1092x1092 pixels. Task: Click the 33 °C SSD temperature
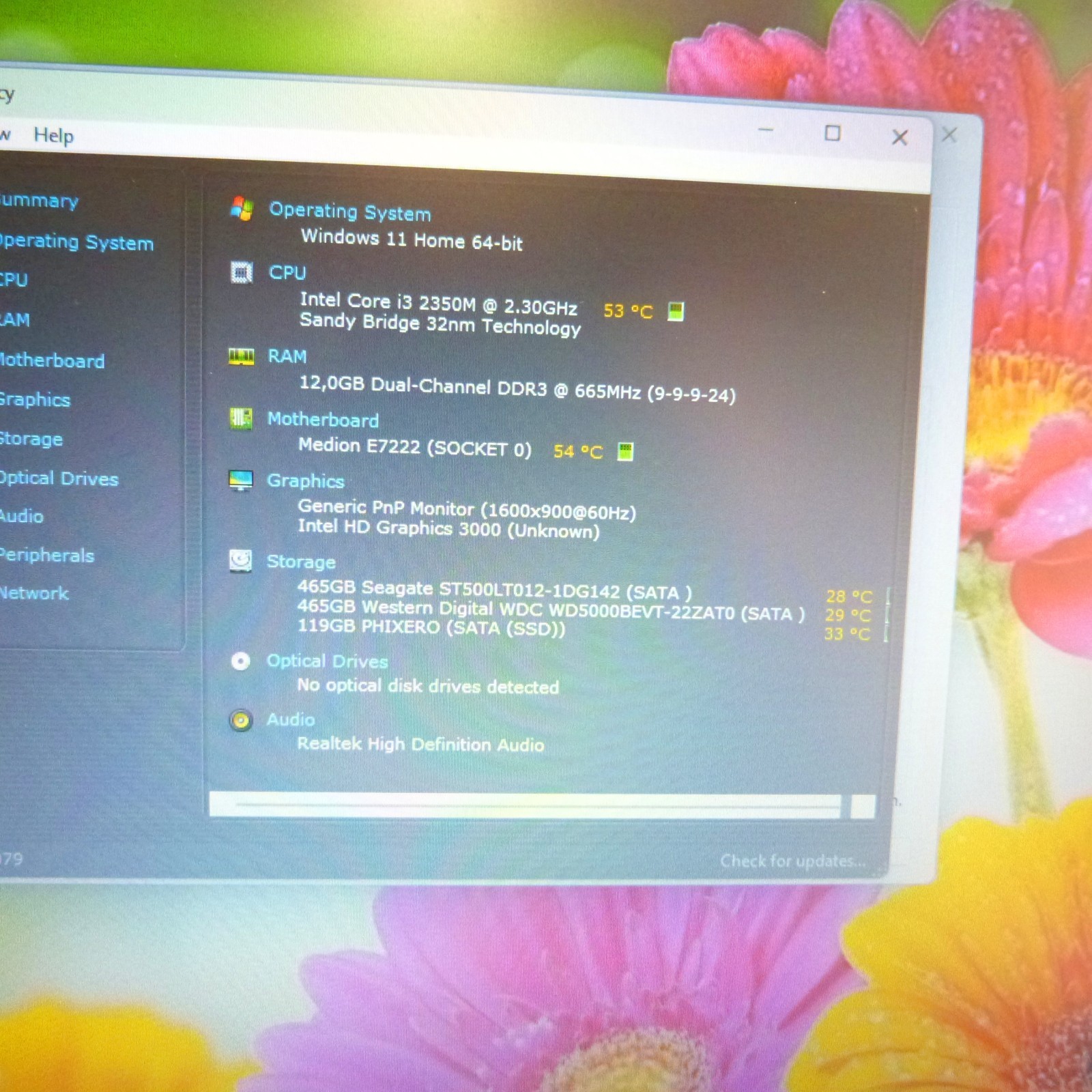pyautogui.click(x=847, y=633)
